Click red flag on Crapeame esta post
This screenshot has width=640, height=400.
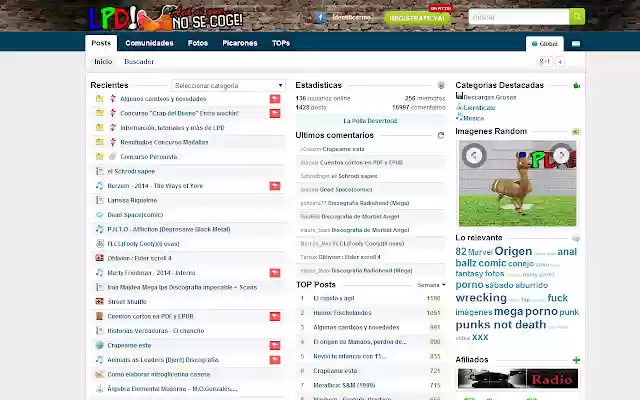tap(275, 345)
